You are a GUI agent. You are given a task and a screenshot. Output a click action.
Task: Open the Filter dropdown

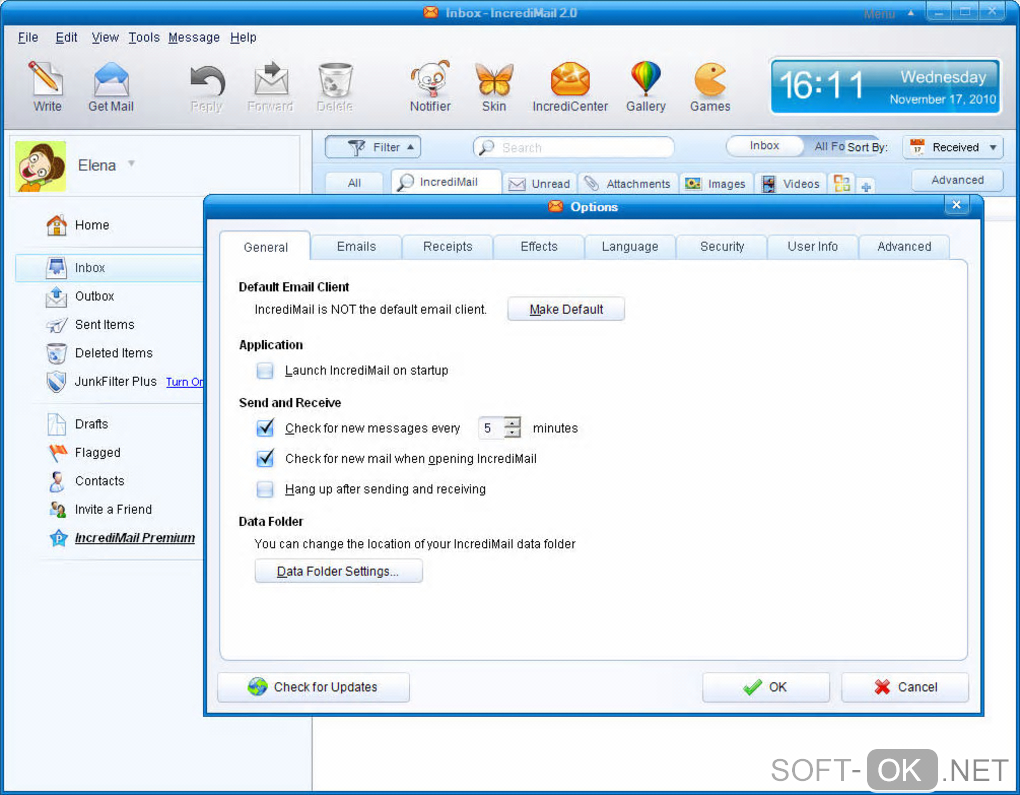click(373, 147)
